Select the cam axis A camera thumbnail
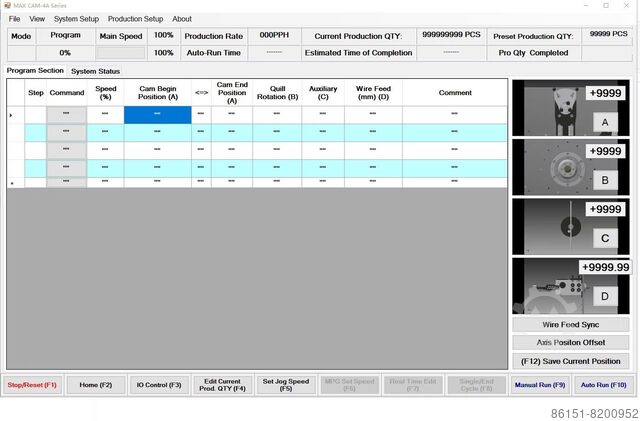640x421 pixels. [x=548, y=107]
